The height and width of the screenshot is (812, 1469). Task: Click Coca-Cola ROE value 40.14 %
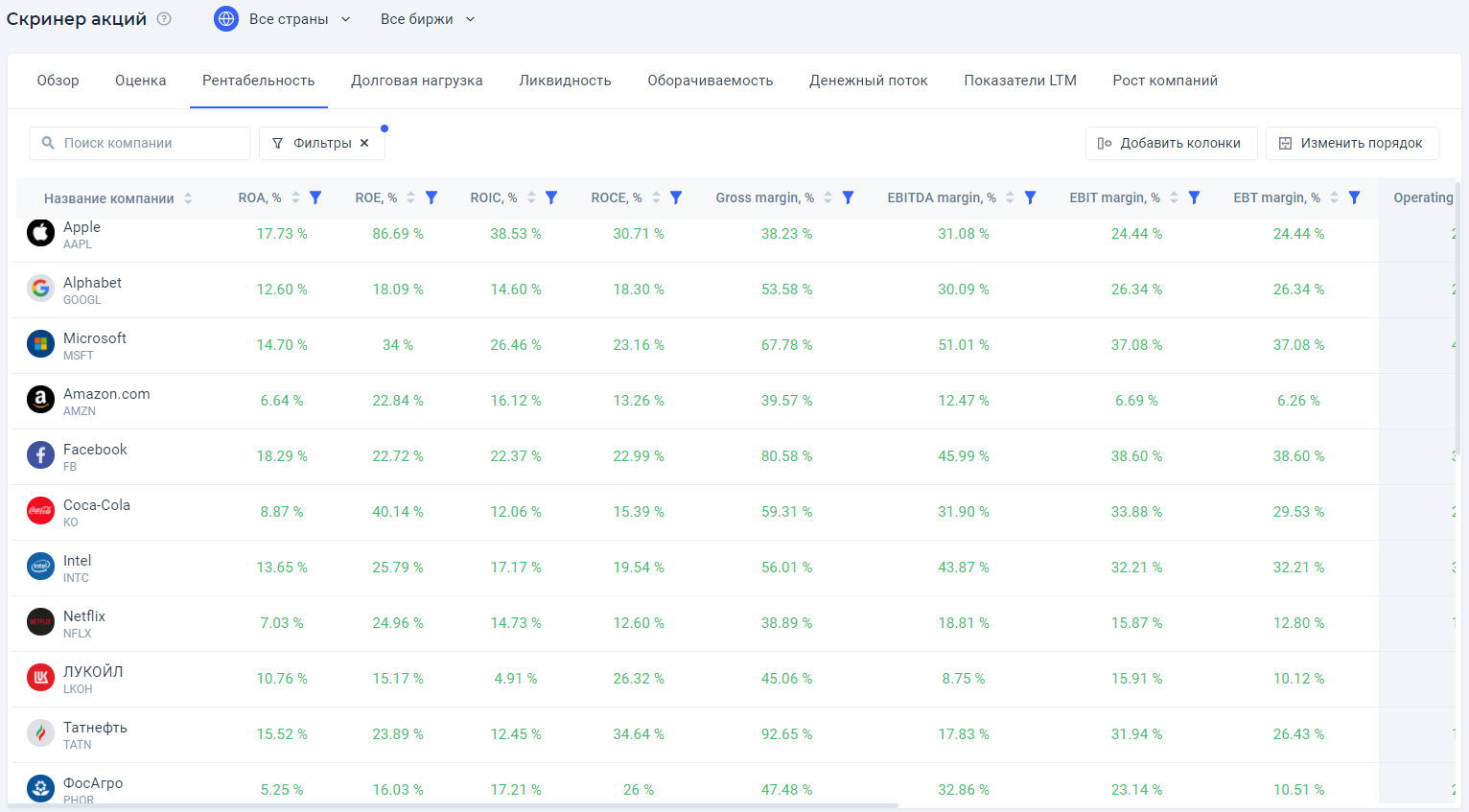[x=398, y=512]
